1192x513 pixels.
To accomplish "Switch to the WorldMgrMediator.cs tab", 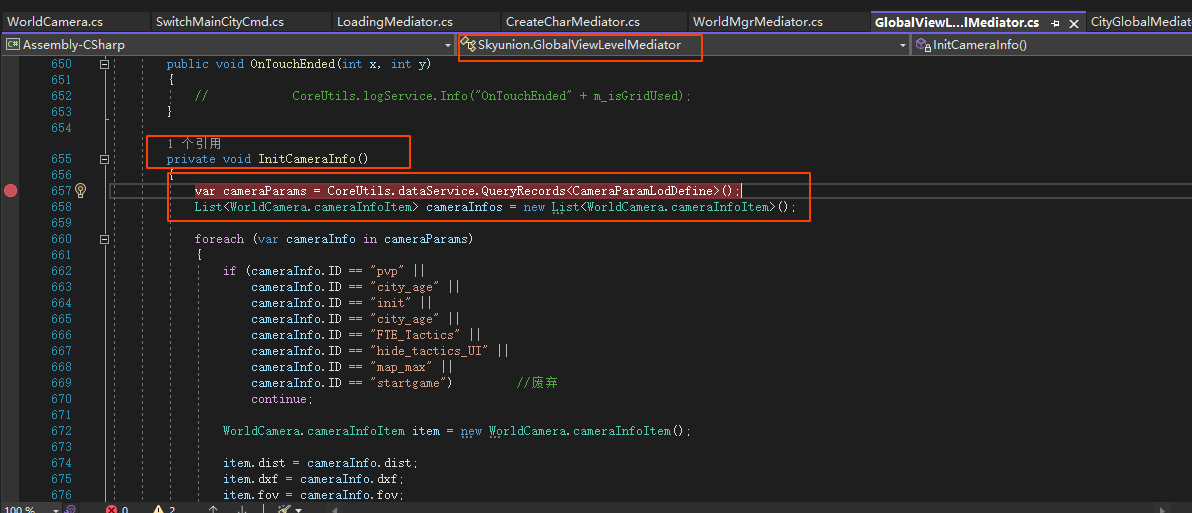I will click(757, 21).
